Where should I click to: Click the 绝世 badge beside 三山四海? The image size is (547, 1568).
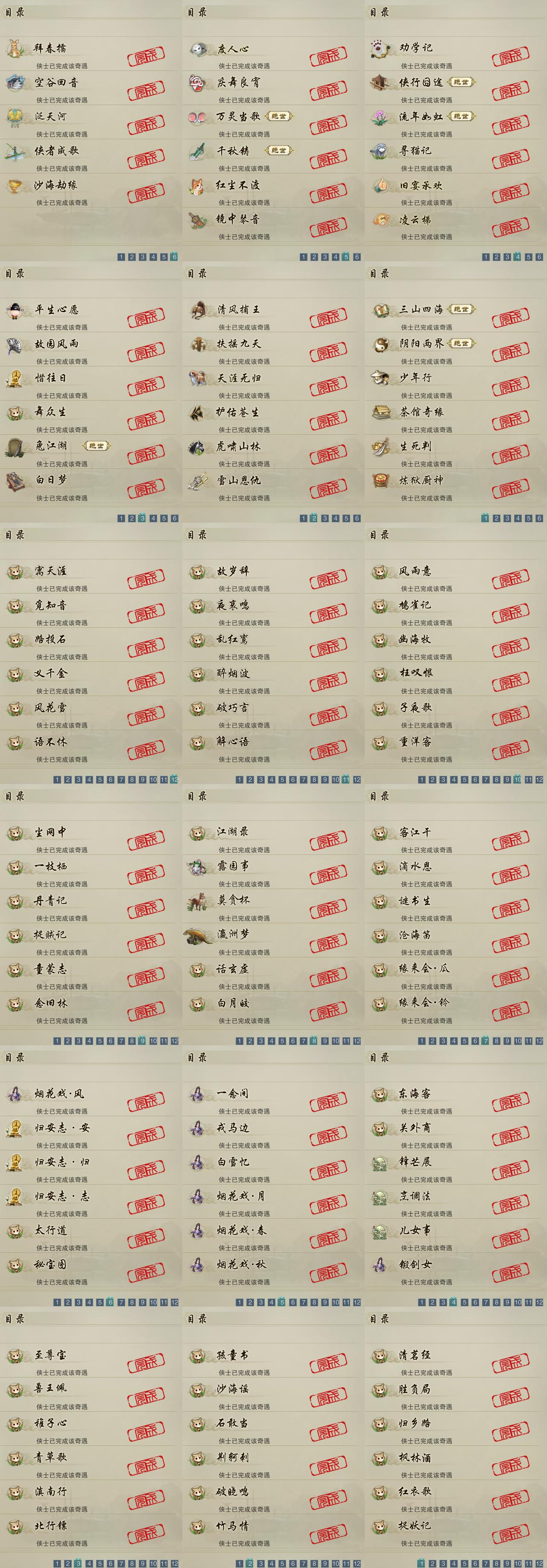click(461, 309)
